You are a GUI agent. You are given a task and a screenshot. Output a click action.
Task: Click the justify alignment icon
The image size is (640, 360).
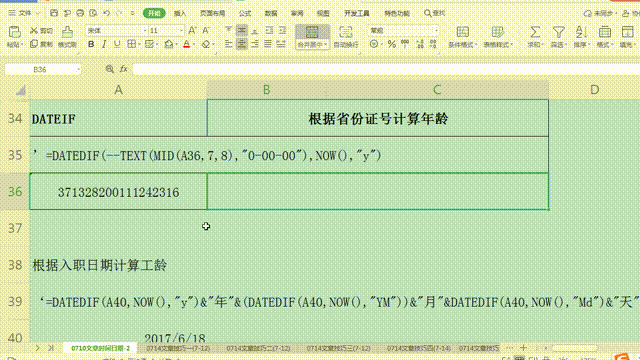point(268,44)
